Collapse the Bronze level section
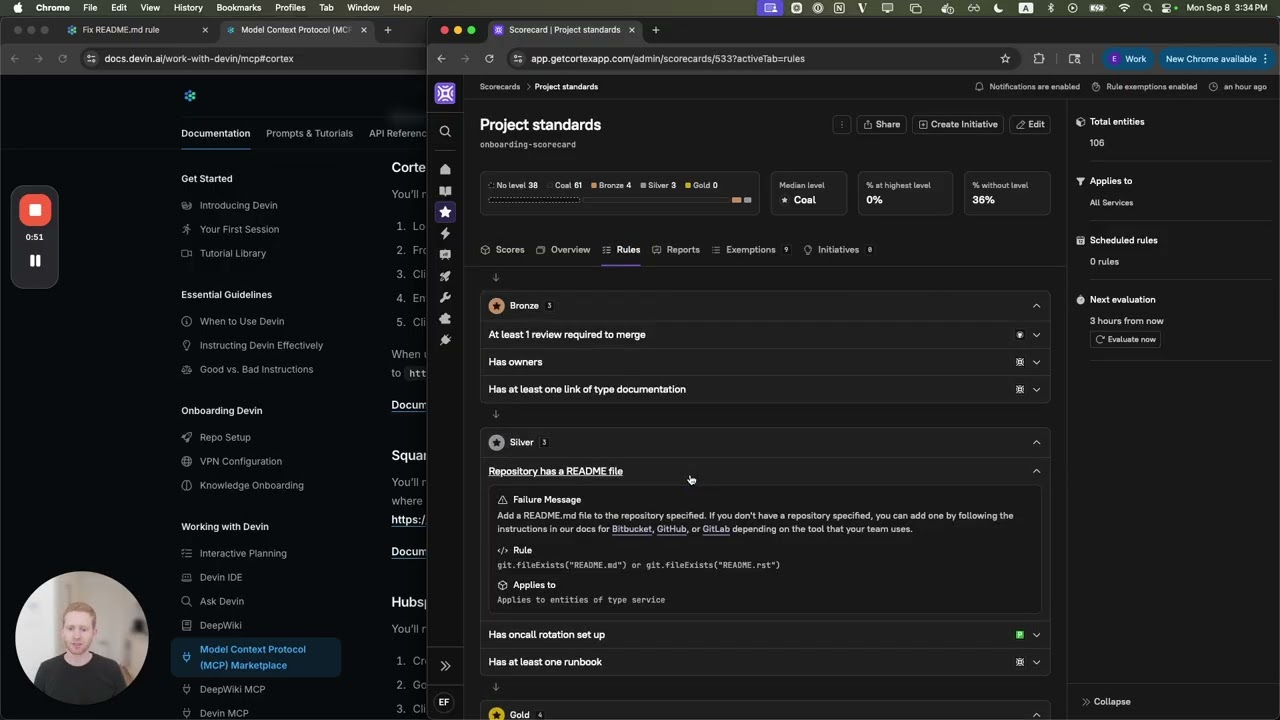The image size is (1280, 720). tap(1036, 306)
